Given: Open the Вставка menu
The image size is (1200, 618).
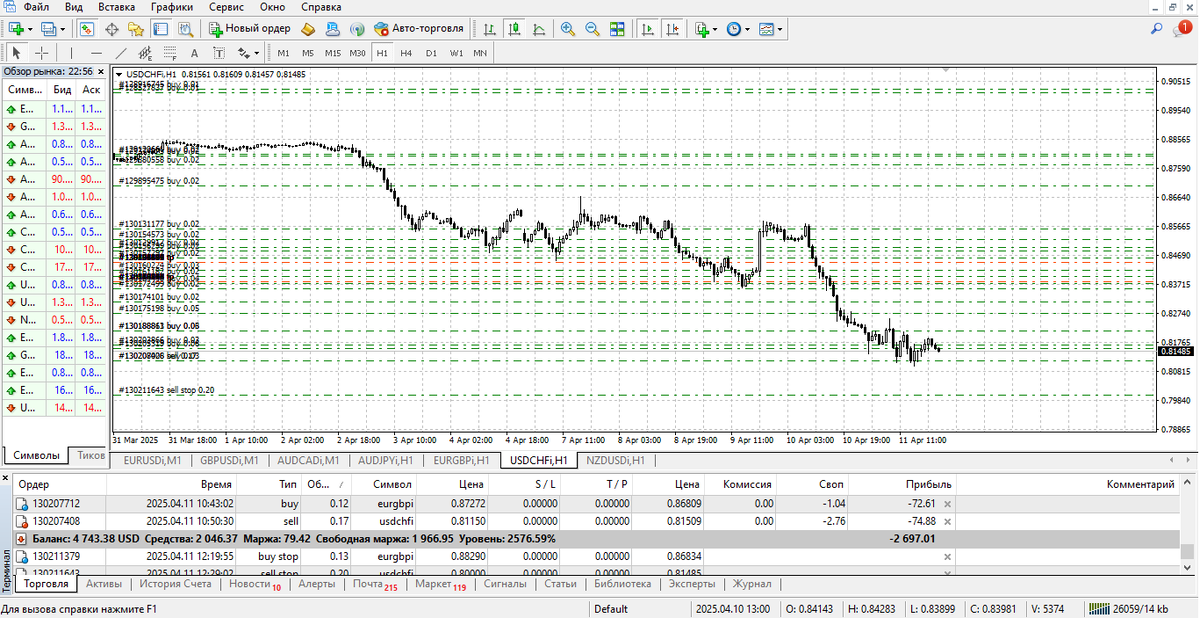Looking at the screenshot, I should coord(118,7).
